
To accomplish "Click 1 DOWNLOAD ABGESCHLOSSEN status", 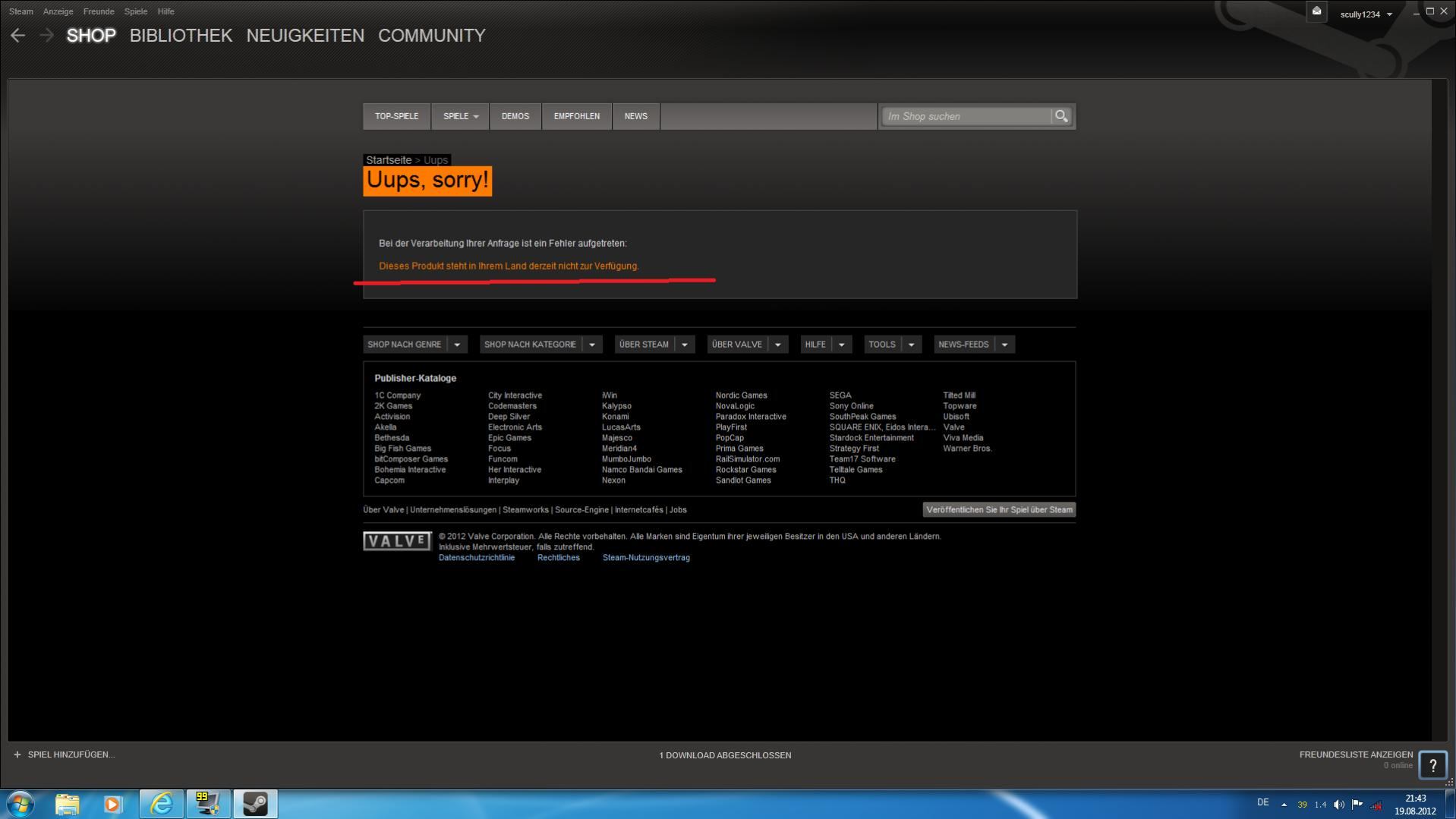I will click(x=725, y=755).
